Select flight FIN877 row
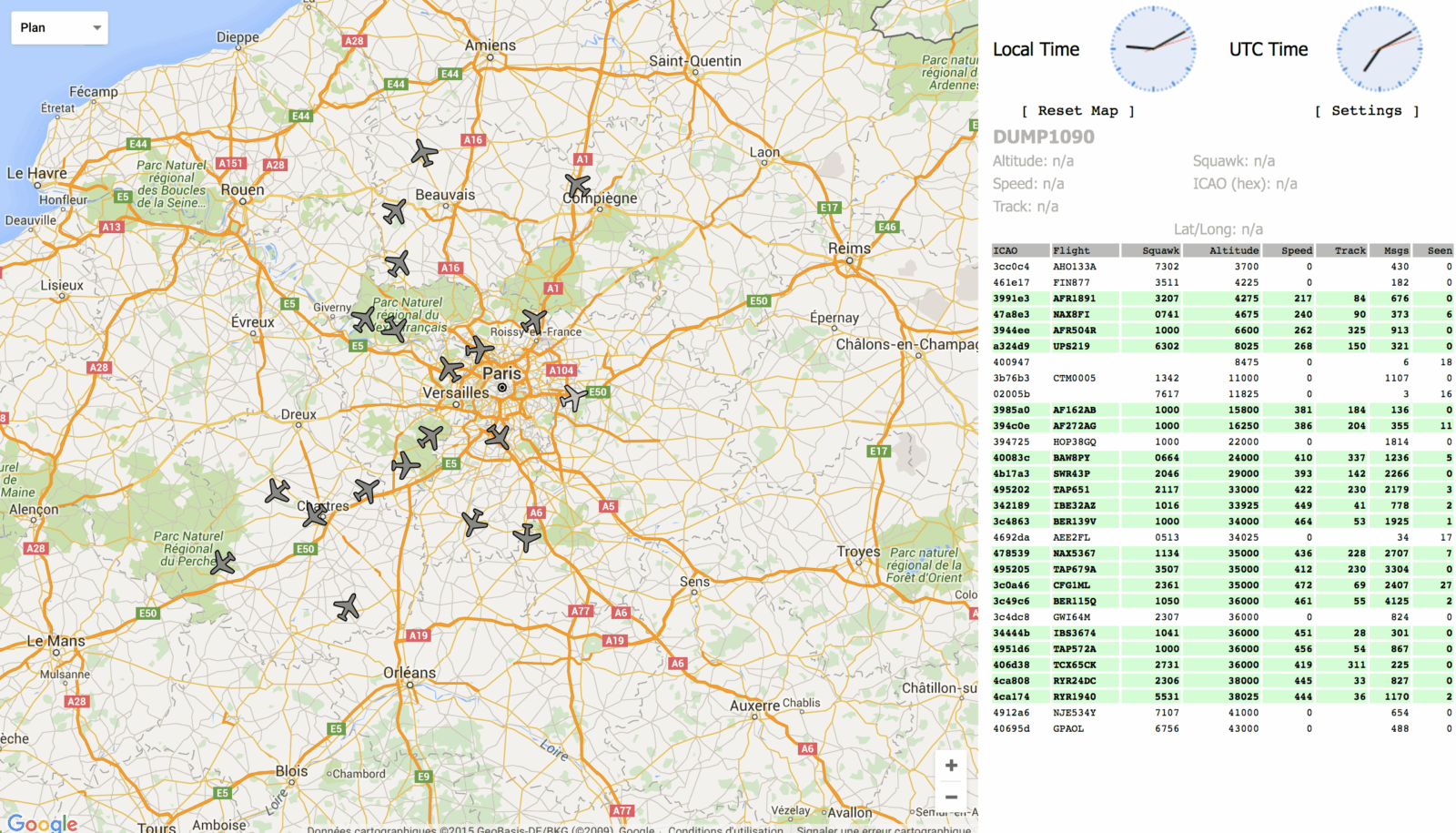This screenshot has height=833, width=1456. (x=1222, y=282)
